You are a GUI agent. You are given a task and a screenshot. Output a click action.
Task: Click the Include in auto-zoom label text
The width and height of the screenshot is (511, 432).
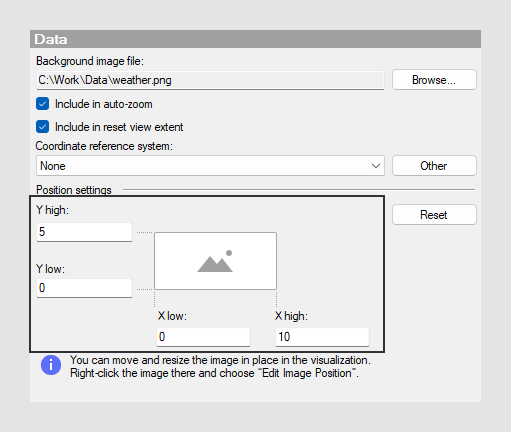104,104
